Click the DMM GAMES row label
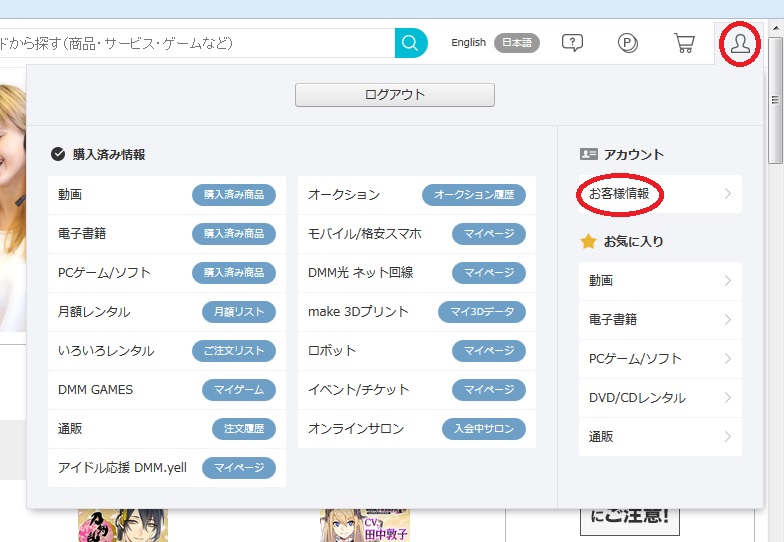The width and height of the screenshot is (784, 542). coord(96,390)
